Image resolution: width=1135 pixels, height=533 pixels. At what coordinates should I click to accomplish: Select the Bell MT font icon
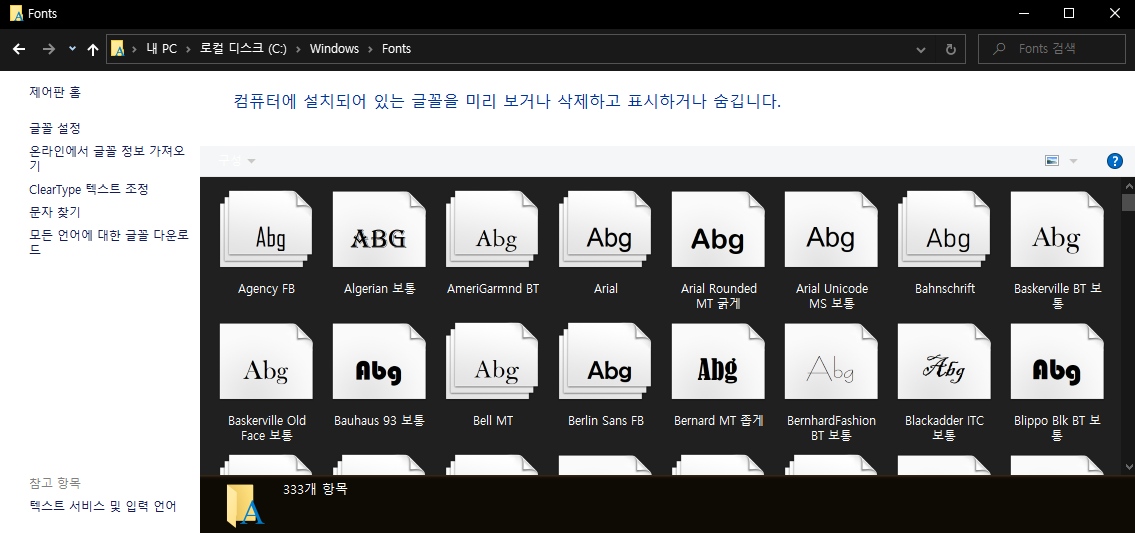(x=492, y=361)
